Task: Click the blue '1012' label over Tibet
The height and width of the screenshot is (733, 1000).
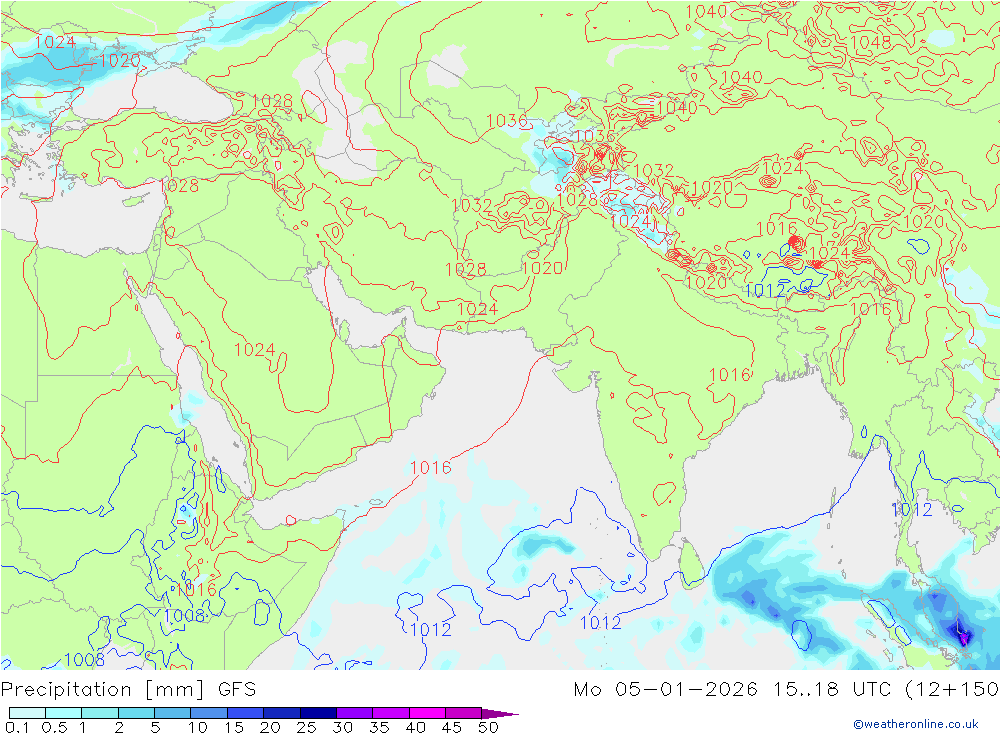Action: pyautogui.click(x=765, y=291)
